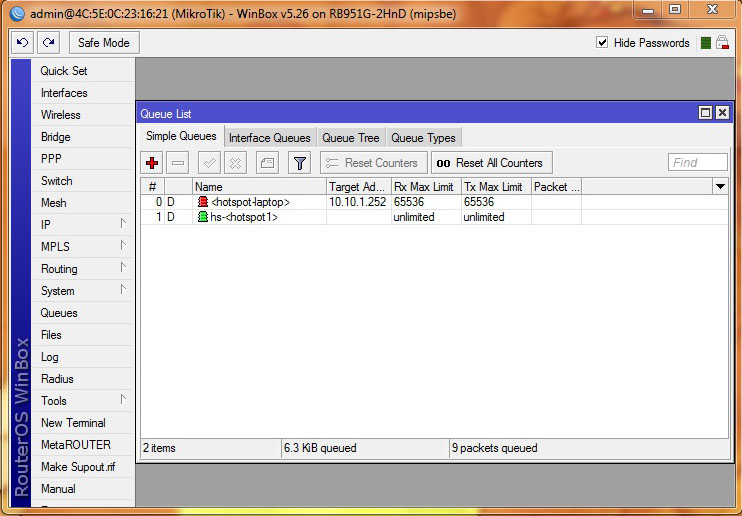Click the Find search field
The height and width of the screenshot is (516, 742).
pyautogui.click(x=698, y=163)
